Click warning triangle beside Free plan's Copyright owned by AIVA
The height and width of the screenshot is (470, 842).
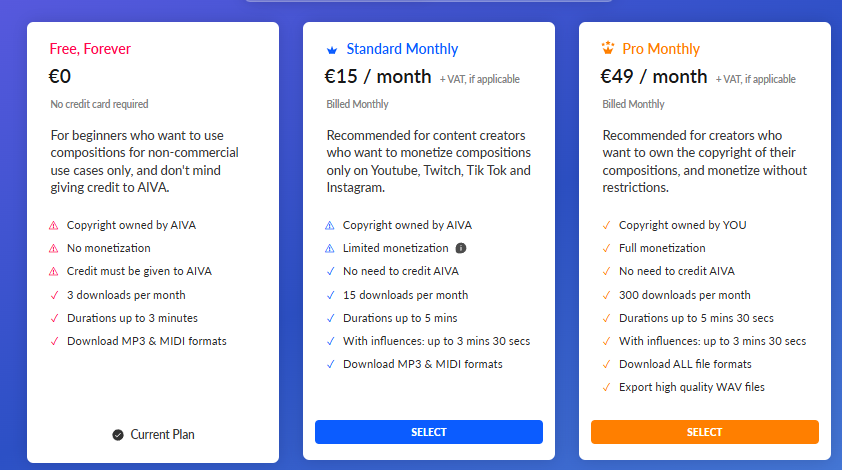pyautogui.click(x=54, y=226)
